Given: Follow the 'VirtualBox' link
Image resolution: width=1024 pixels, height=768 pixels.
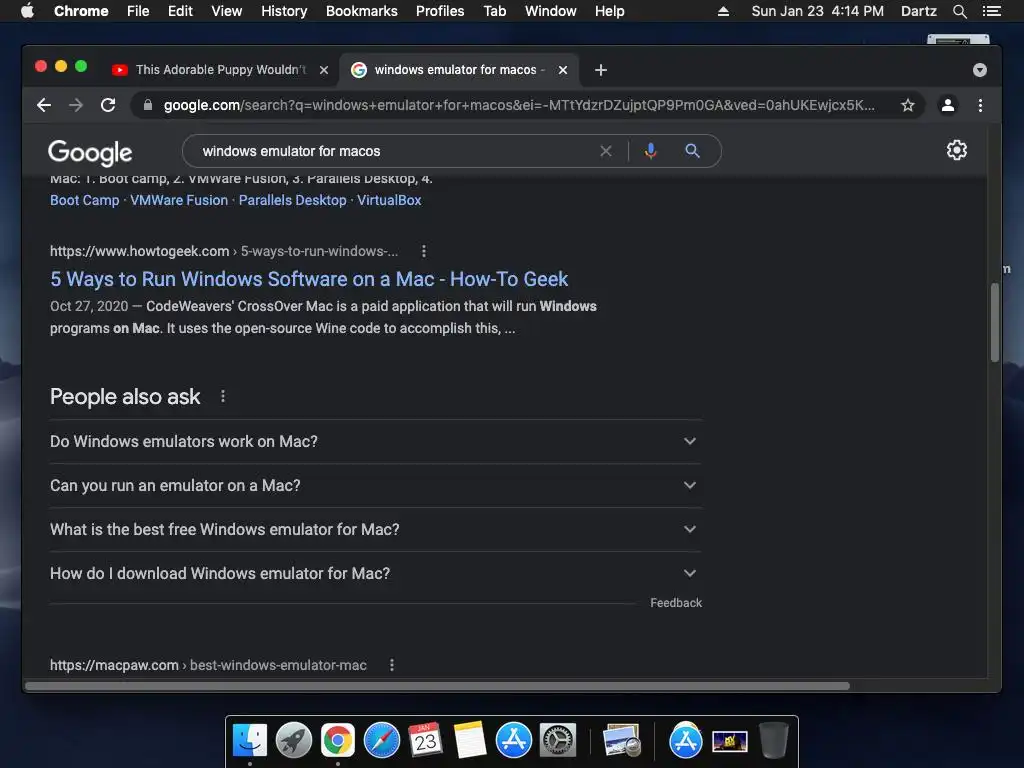Looking at the screenshot, I should tap(389, 200).
